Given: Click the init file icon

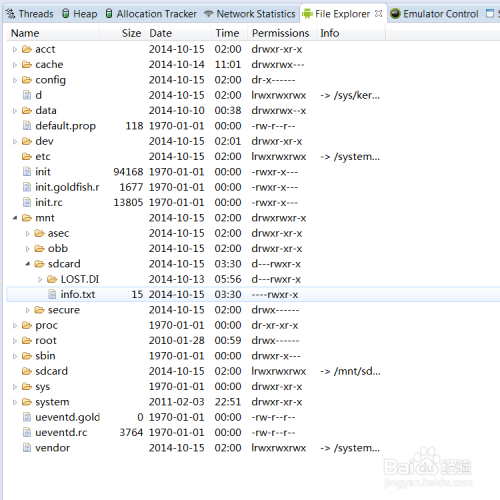Looking at the screenshot, I should point(27,172).
